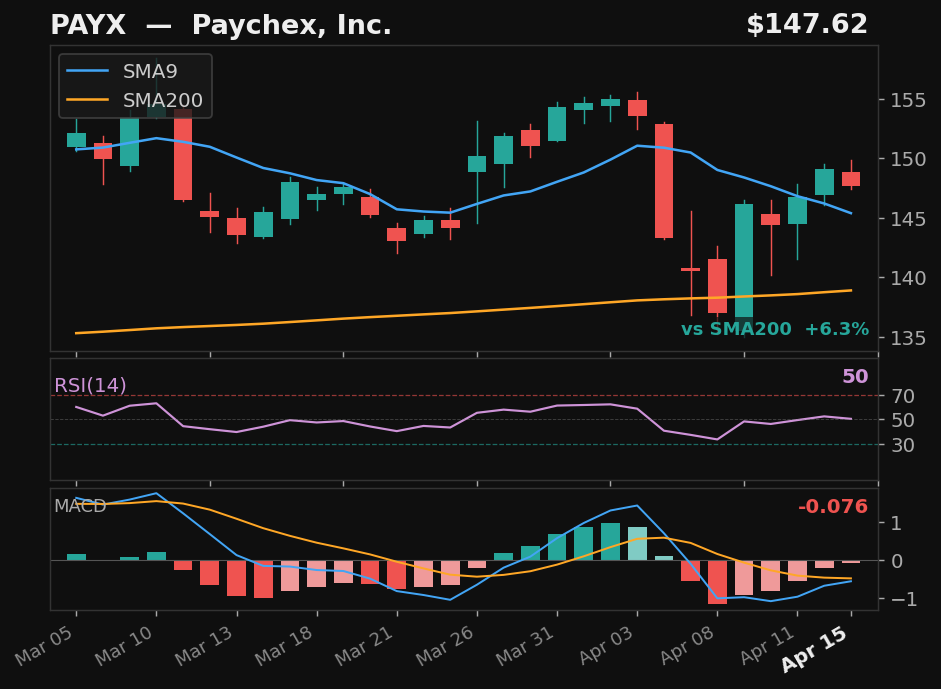Select the SMA200 legend entry

coord(135,100)
